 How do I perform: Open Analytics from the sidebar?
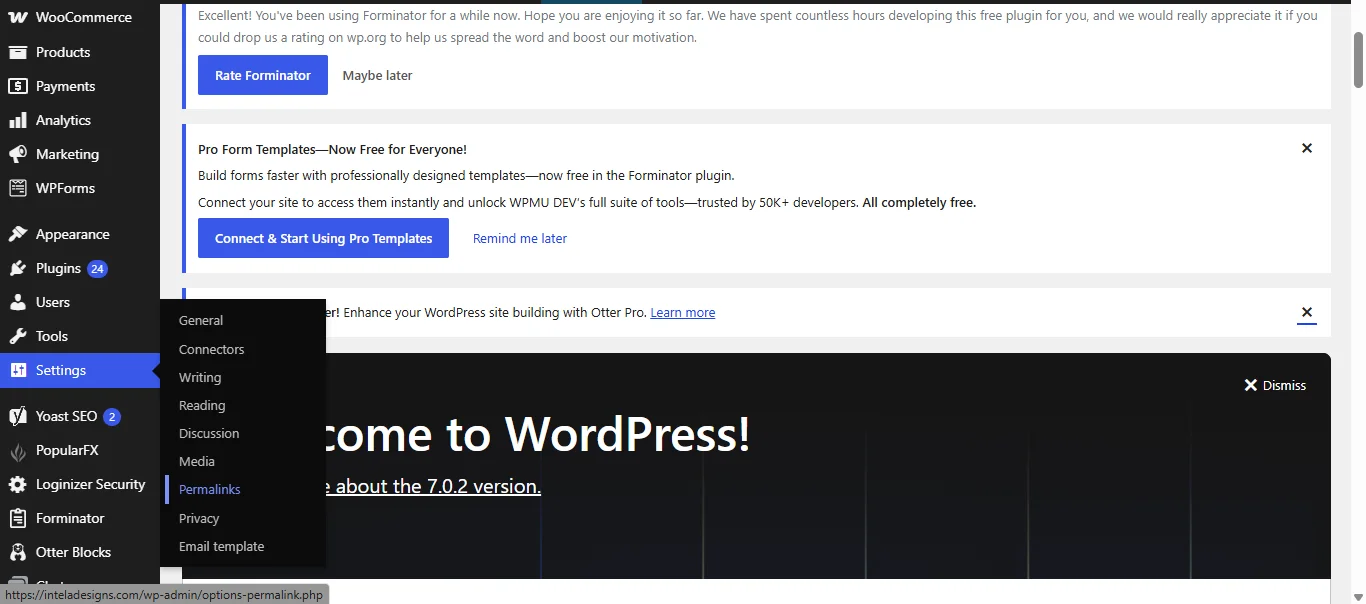point(63,120)
